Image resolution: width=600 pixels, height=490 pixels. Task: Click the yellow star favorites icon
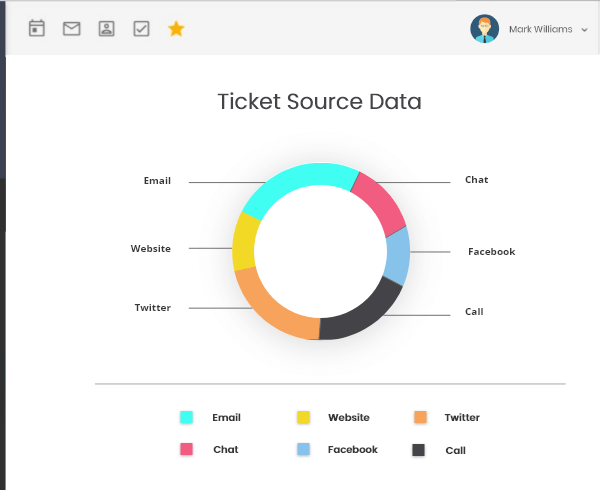[176, 29]
